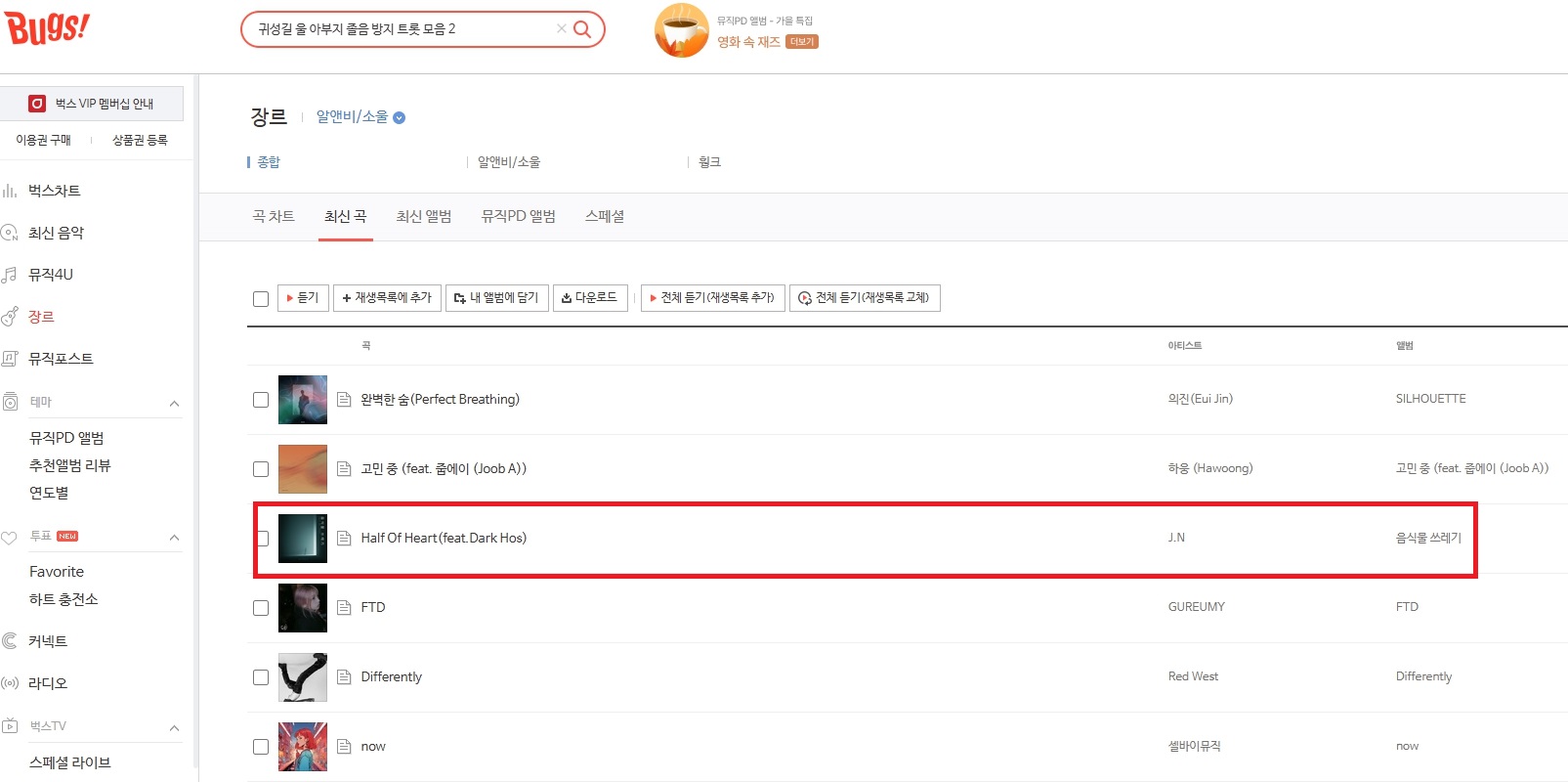Viewport: 1568px width, 782px height.
Task: Open 뮤직PD 앨범 in sidebar
Action: click(66, 438)
